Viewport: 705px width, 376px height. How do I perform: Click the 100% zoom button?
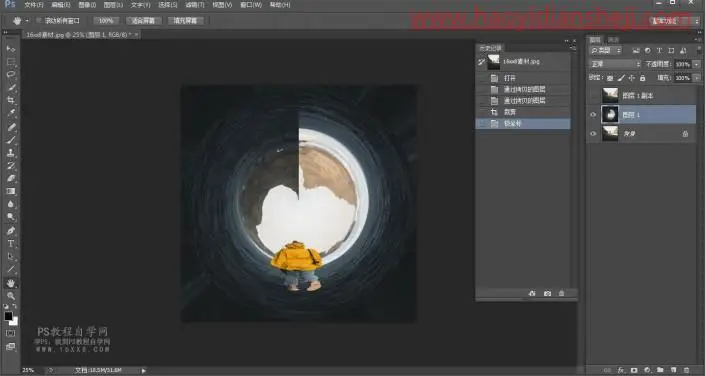pyautogui.click(x=106, y=21)
